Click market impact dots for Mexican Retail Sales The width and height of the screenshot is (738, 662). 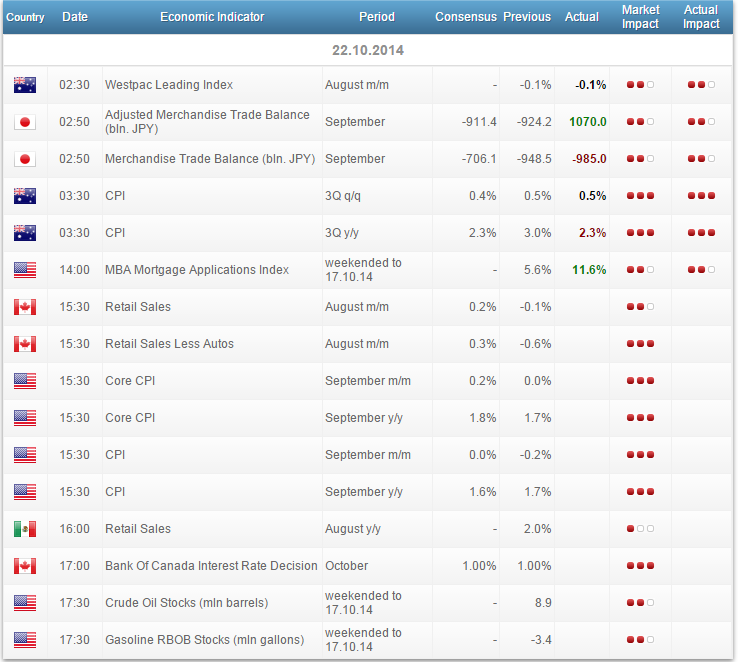pos(640,529)
